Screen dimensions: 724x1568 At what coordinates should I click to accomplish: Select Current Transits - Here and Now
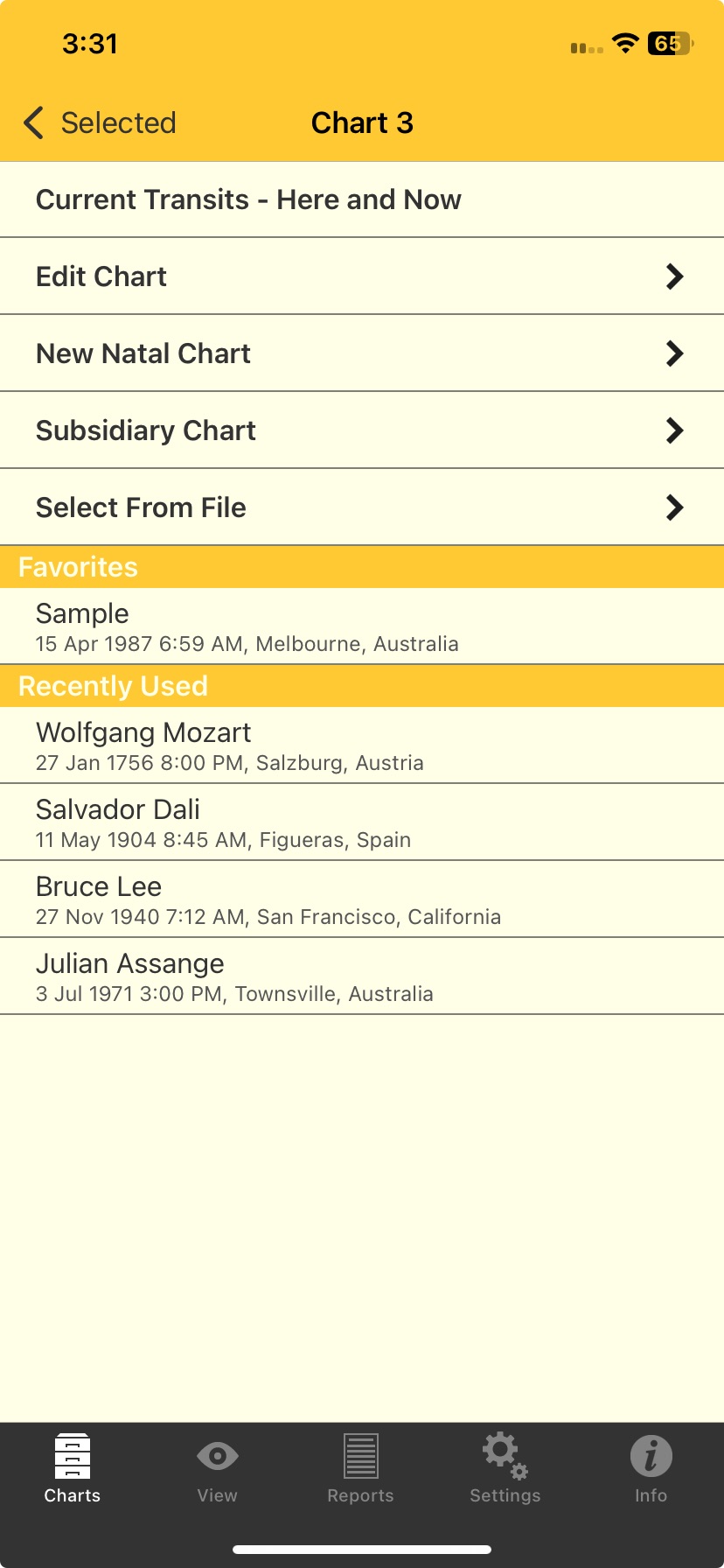248,199
